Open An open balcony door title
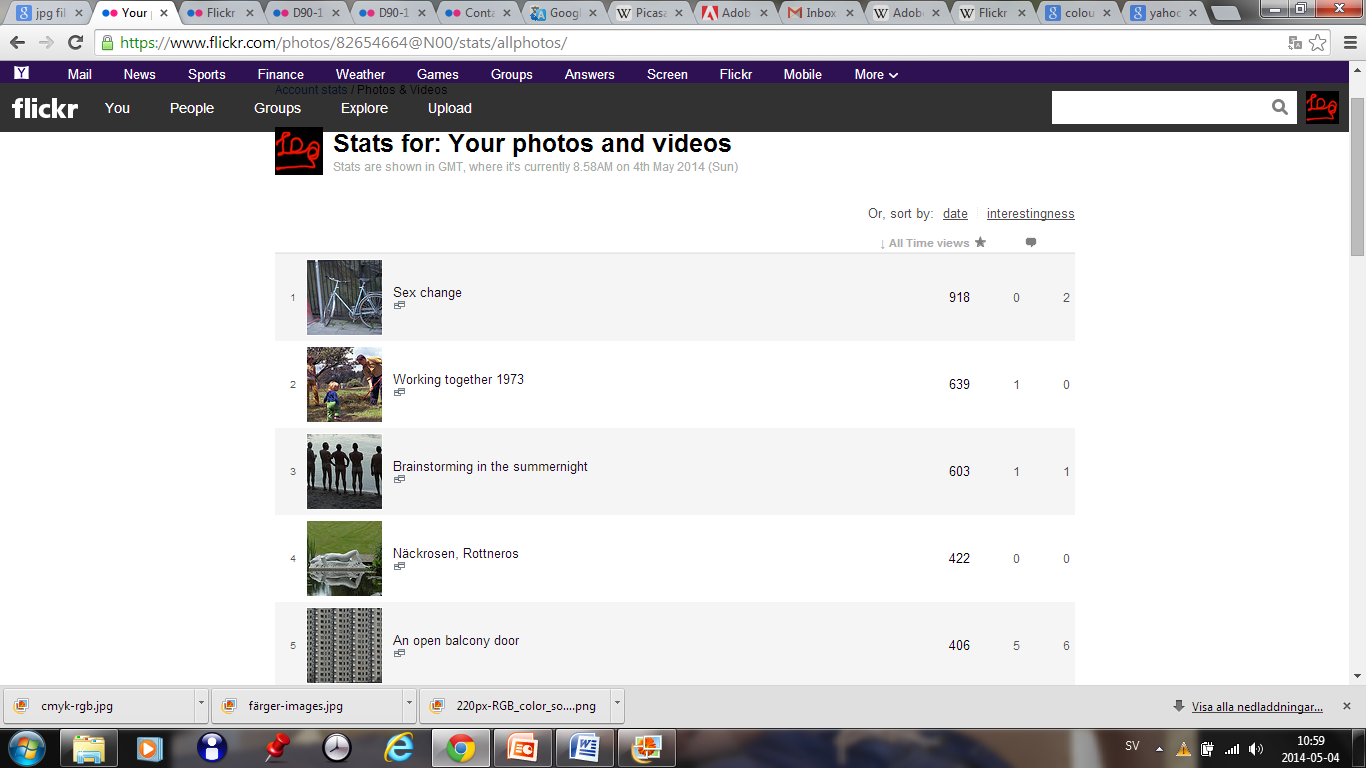Screen dimensions: 1366x768 pyautogui.click(x=456, y=640)
